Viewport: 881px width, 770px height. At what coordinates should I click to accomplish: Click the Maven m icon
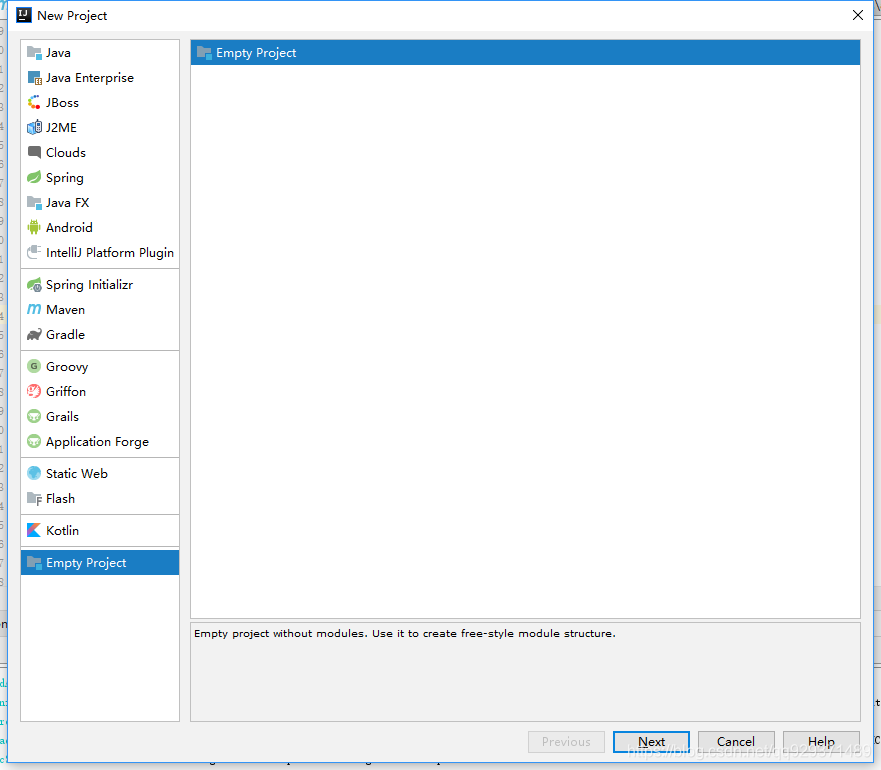(34, 310)
